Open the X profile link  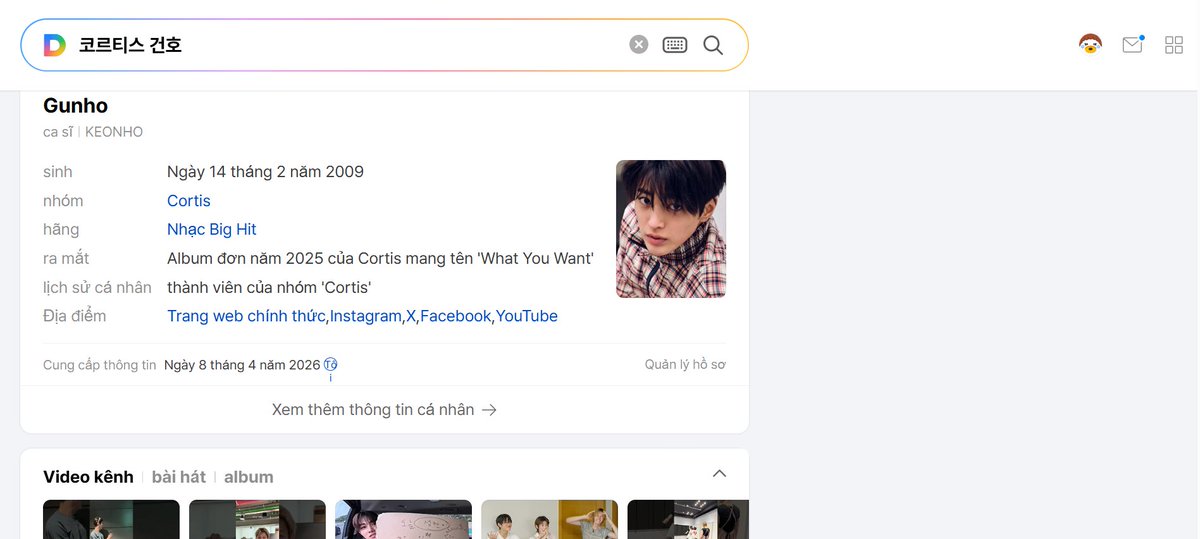coord(411,316)
